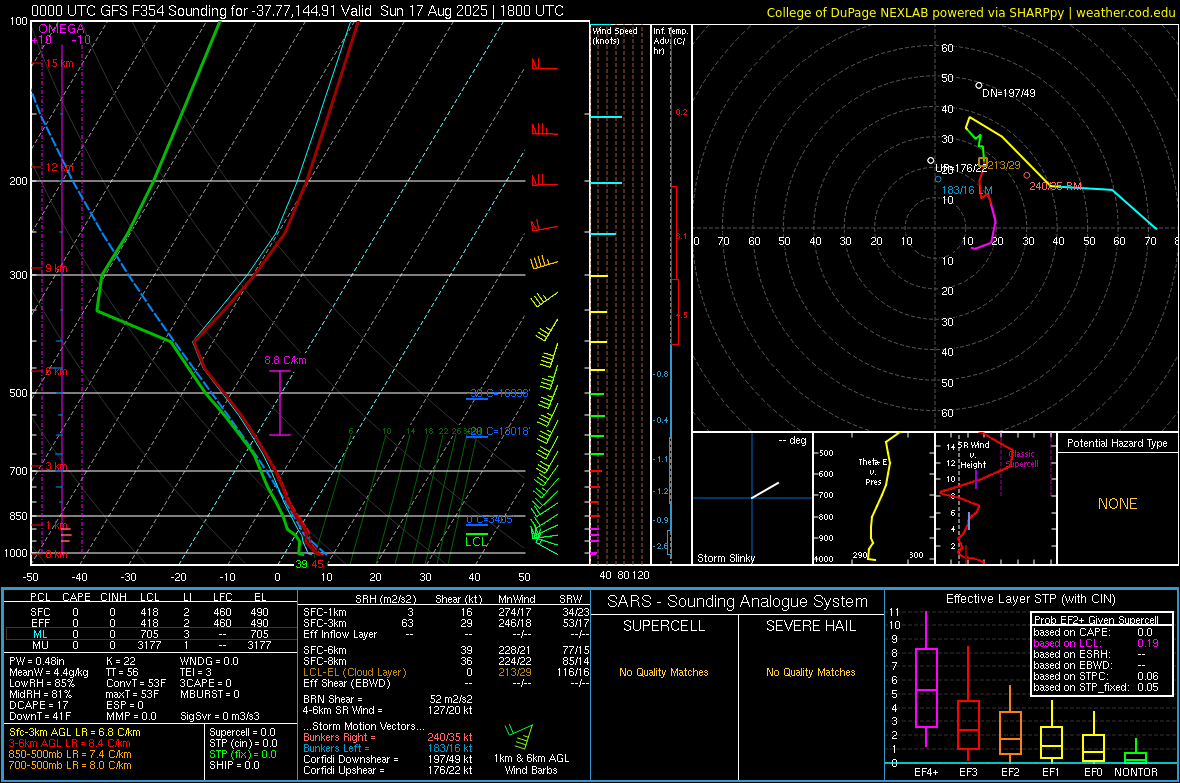This screenshot has width=1180, height=783.
Task: Click the orange 213/29 hodograph marker label
Action: coord(1004,165)
